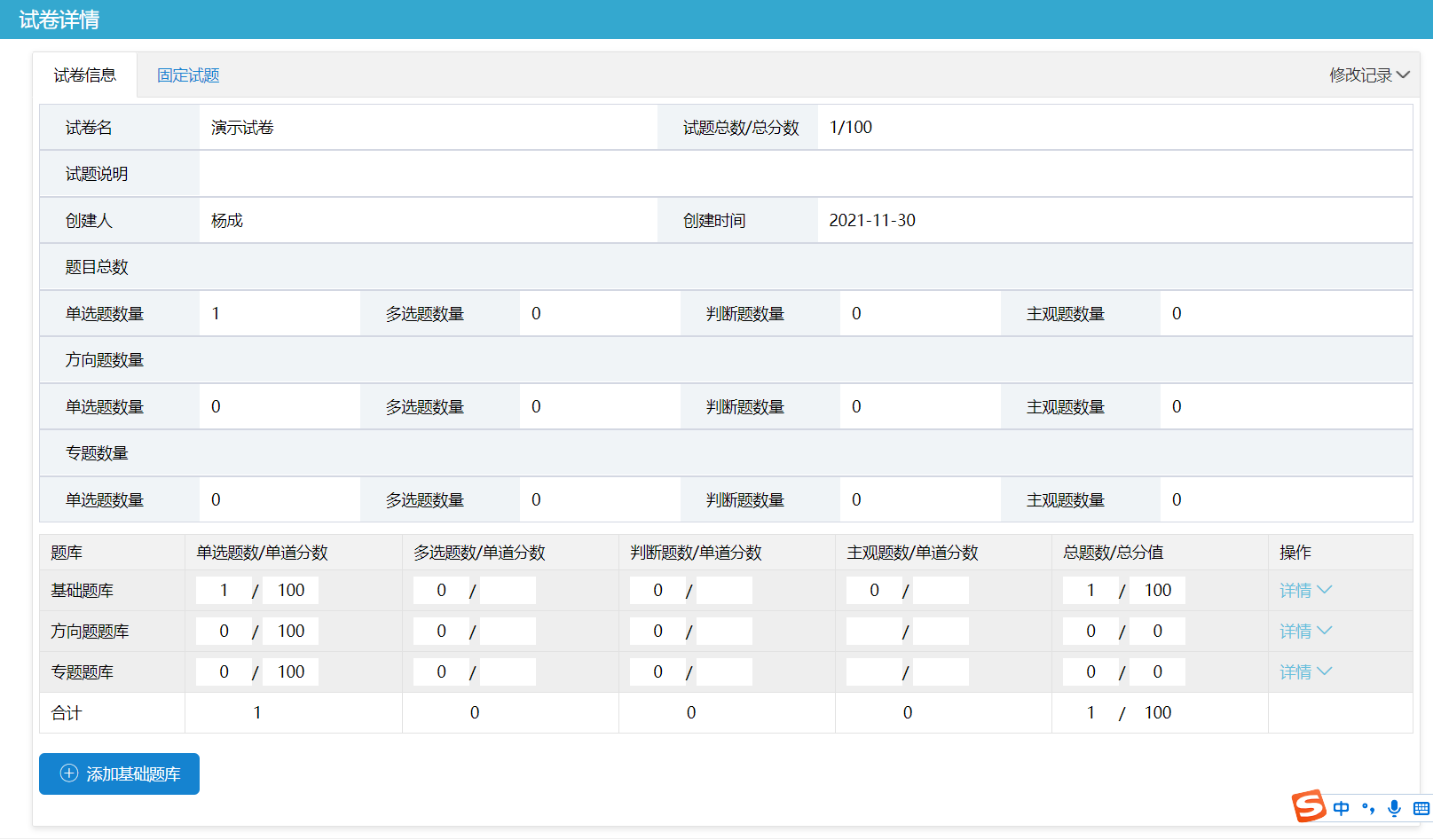Click 基础题库 主观题数 count field
This screenshot has height=840, width=1433.
click(874, 591)
